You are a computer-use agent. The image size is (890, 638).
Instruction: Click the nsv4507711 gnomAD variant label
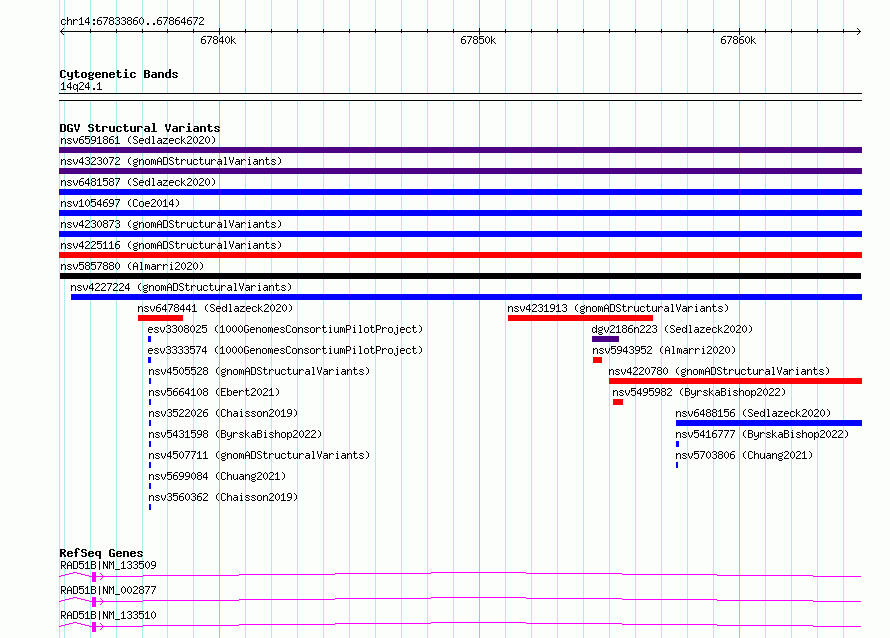click(x=259, y=455)
